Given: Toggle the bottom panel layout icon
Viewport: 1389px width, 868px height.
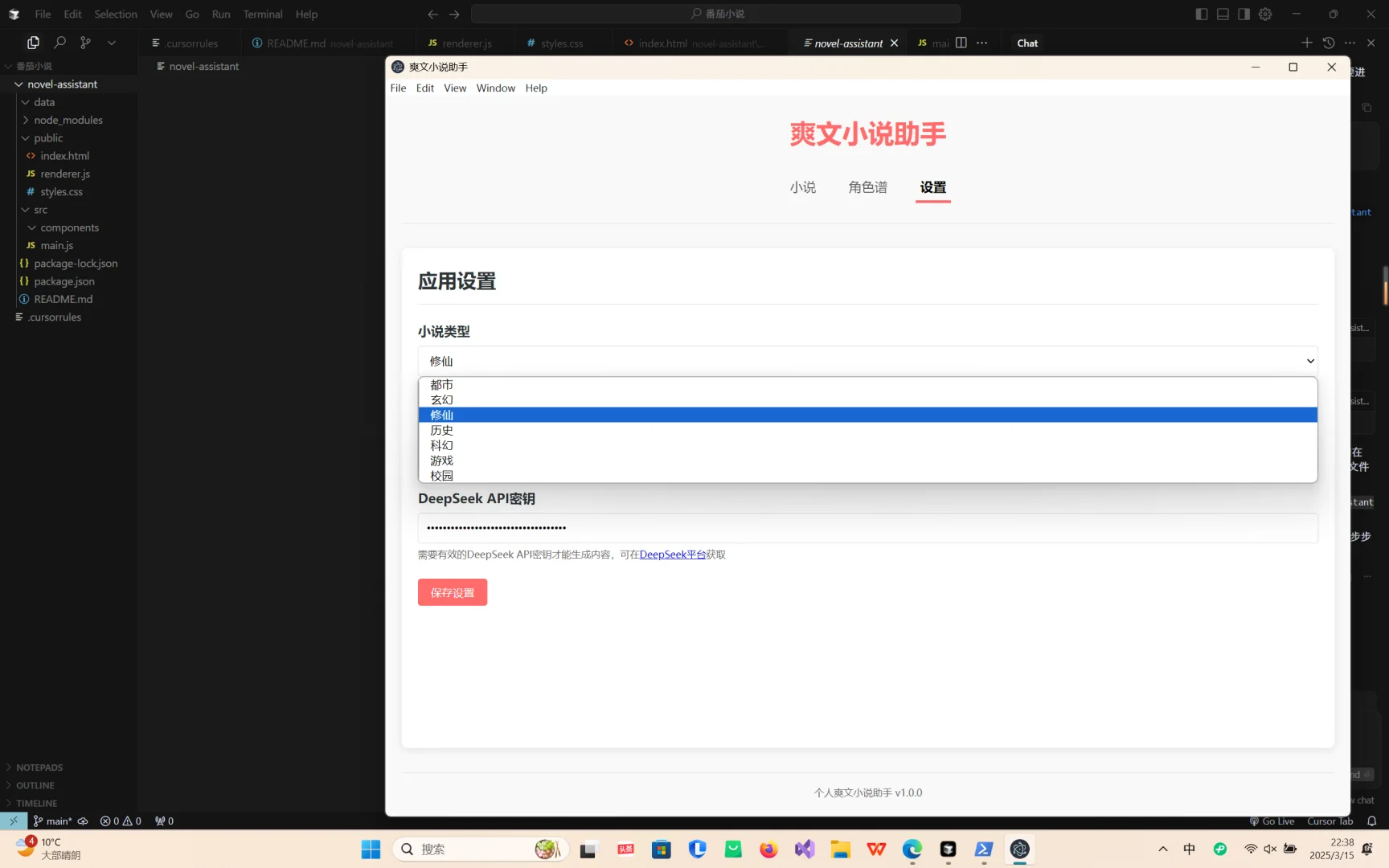Looking at the screenshot, I should (1222, 14).
